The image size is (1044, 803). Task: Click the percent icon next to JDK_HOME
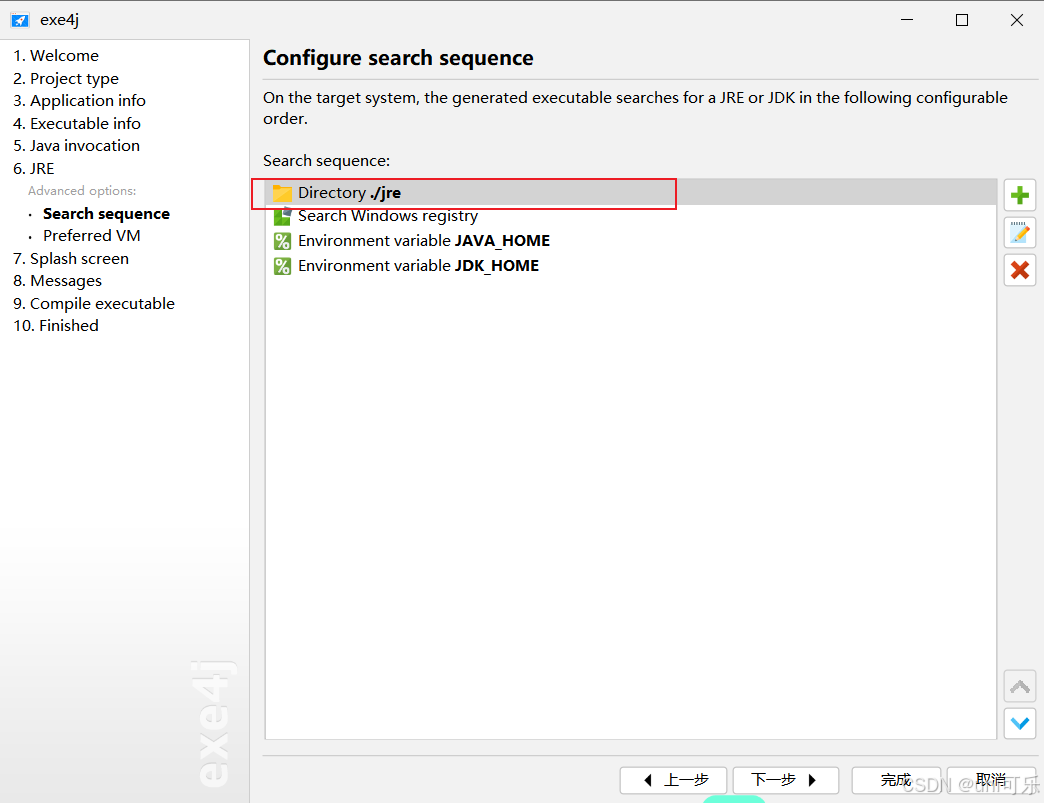pos(282,266)
